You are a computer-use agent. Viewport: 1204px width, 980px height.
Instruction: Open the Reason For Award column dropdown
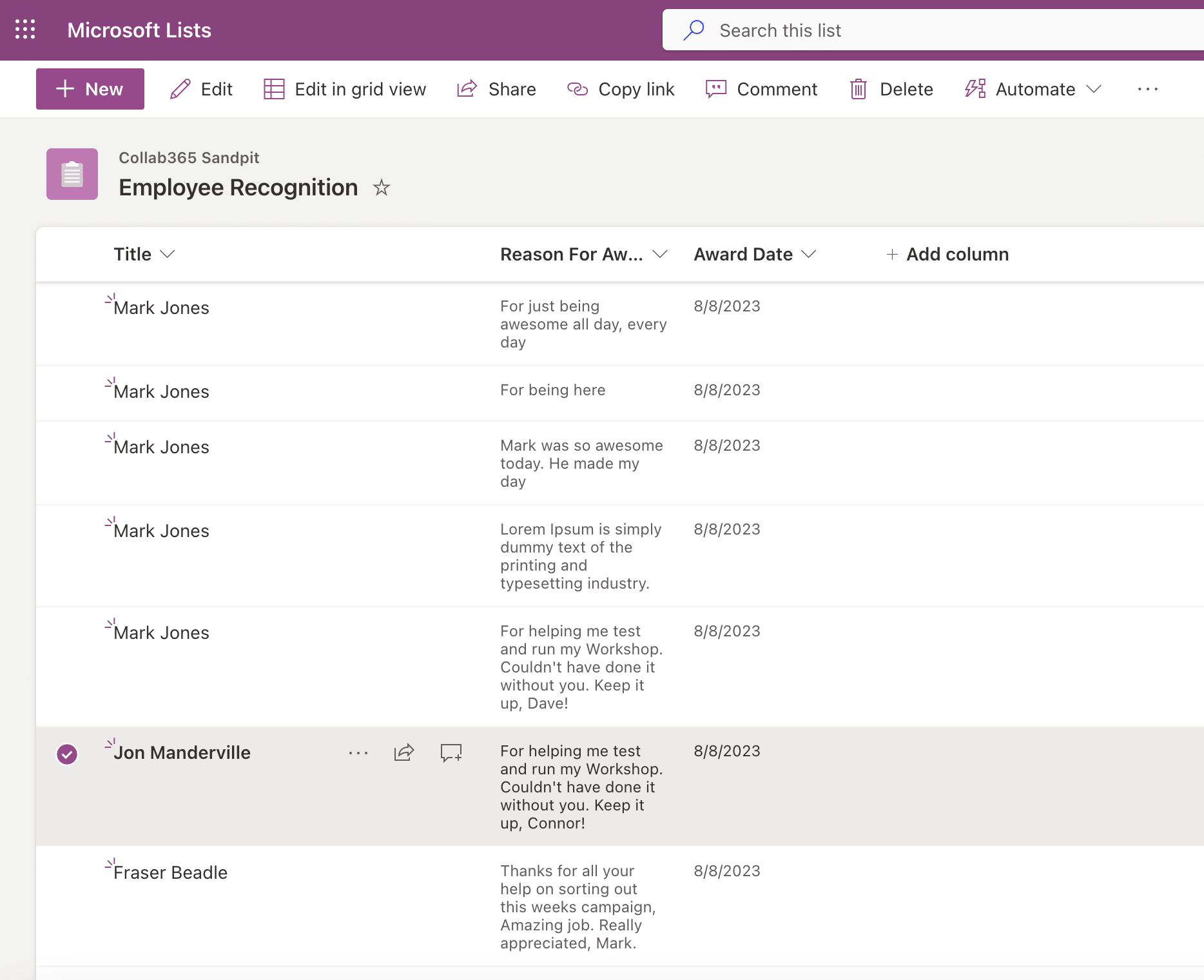click(x=660, y=254)
